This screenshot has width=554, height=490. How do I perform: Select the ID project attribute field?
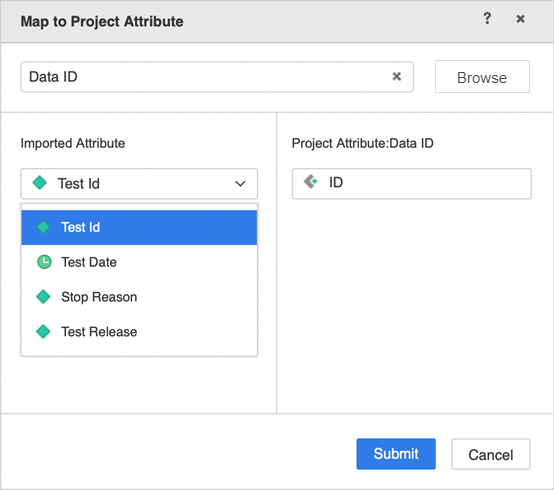pos(412,184)
